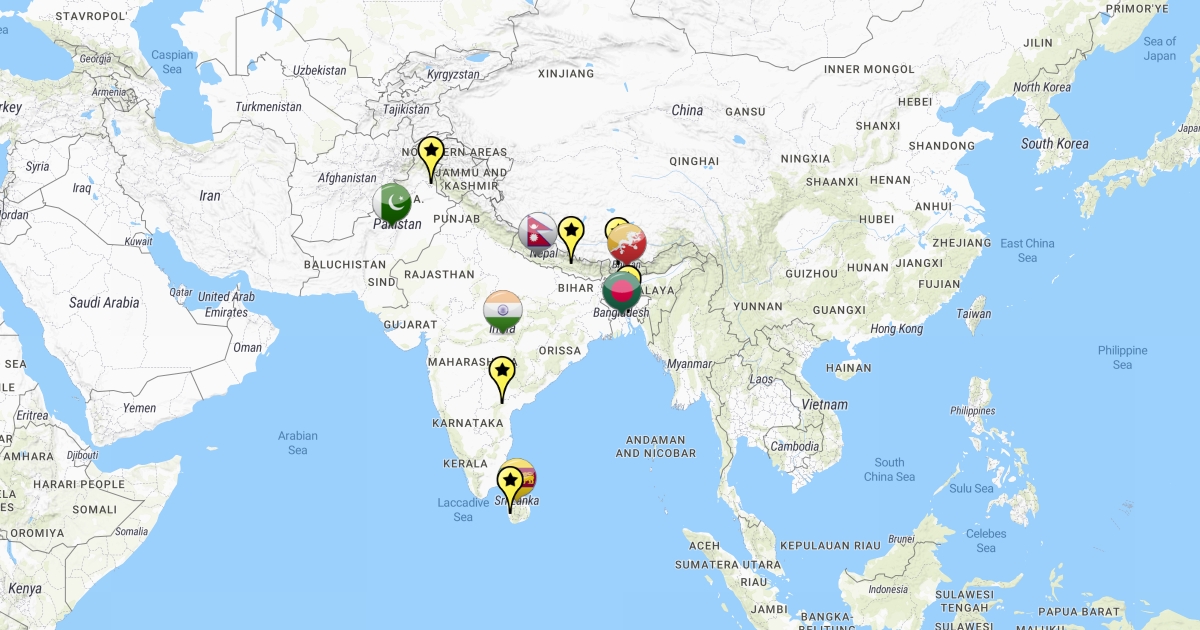1200x630 pixels.
Task: Click the Iran country label
Action: pyautogui.click(x=210, y=196)
